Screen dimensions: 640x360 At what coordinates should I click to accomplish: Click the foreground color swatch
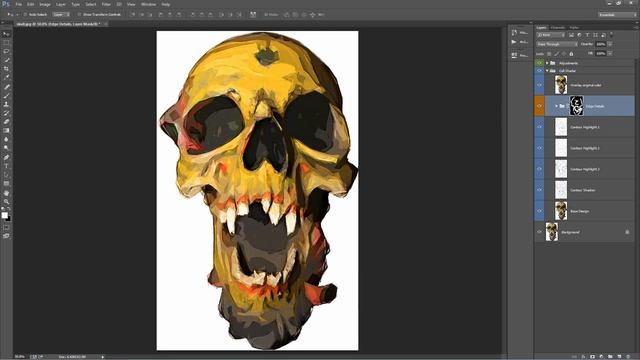pyautogui.click(x=4, y=215)
